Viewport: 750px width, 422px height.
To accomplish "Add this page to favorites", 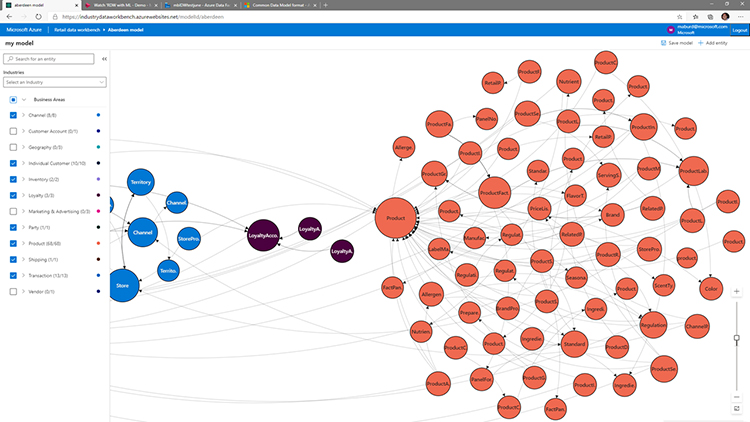I will pyautogui.click(x=678, y=17).
